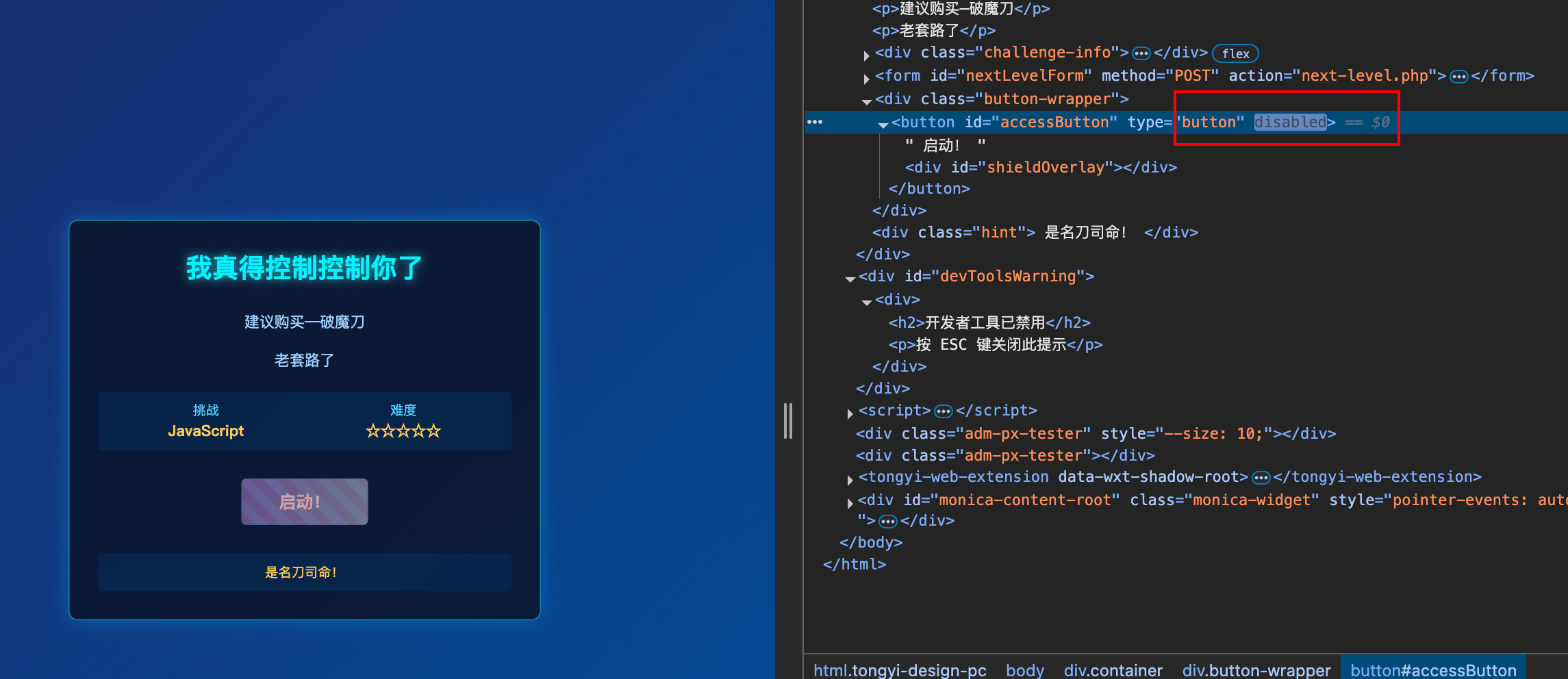Click the DevTools pane resize handle
1568x679 pixels.
click(x=788, y=420)
